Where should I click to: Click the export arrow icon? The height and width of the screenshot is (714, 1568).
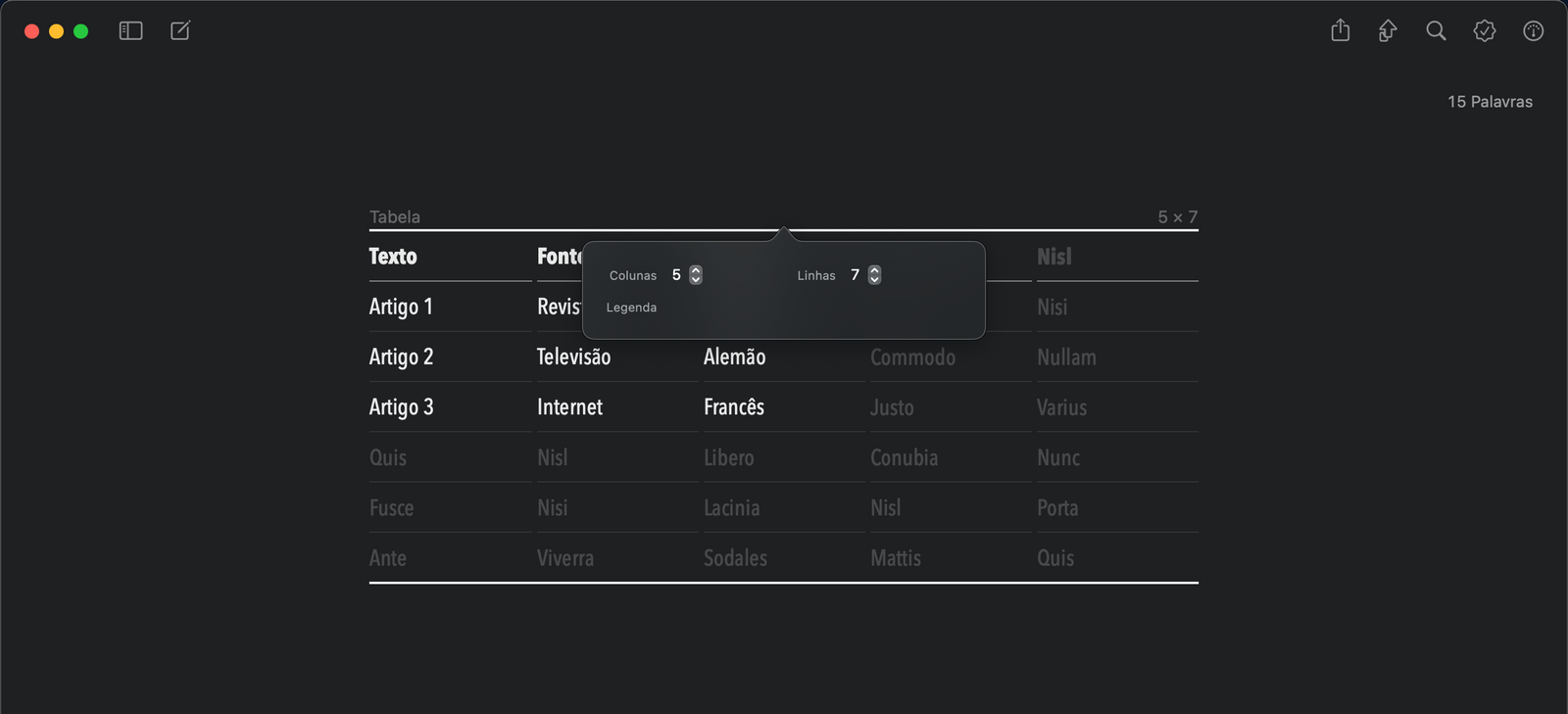[x=1388, y=31]
